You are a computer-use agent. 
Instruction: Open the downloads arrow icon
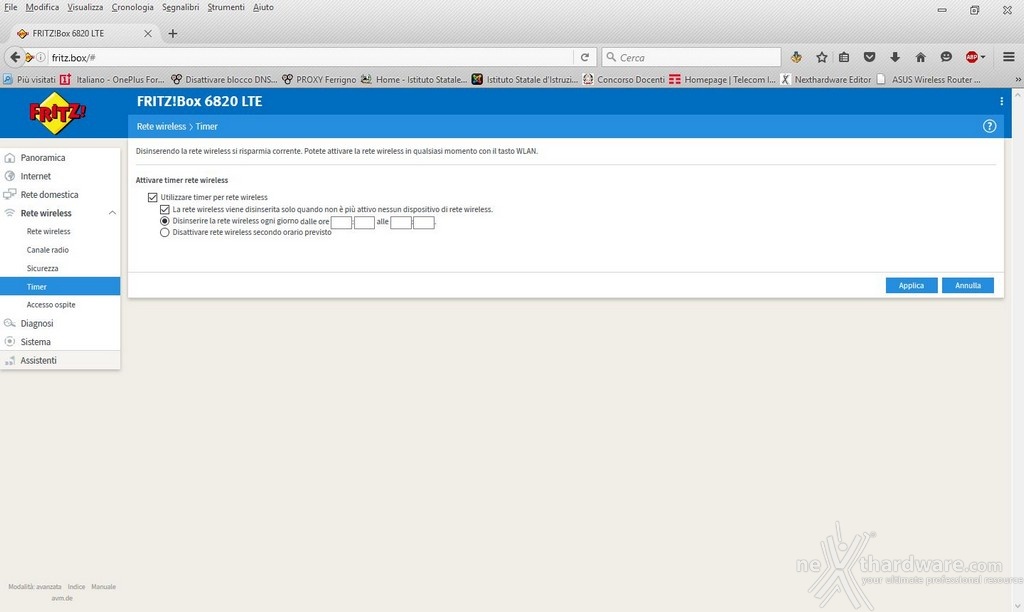point(895,57)
